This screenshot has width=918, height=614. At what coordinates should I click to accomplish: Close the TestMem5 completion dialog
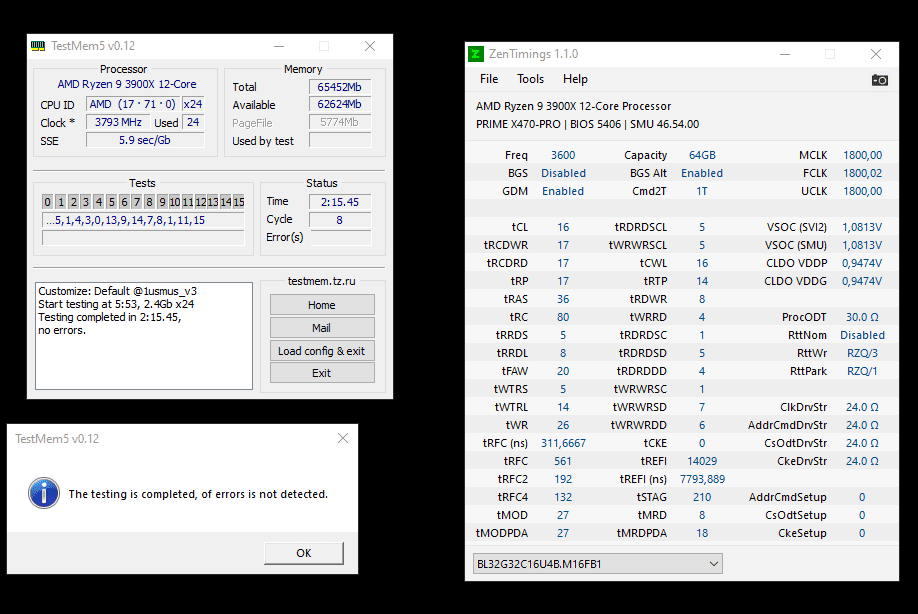(x=343, y=438)
